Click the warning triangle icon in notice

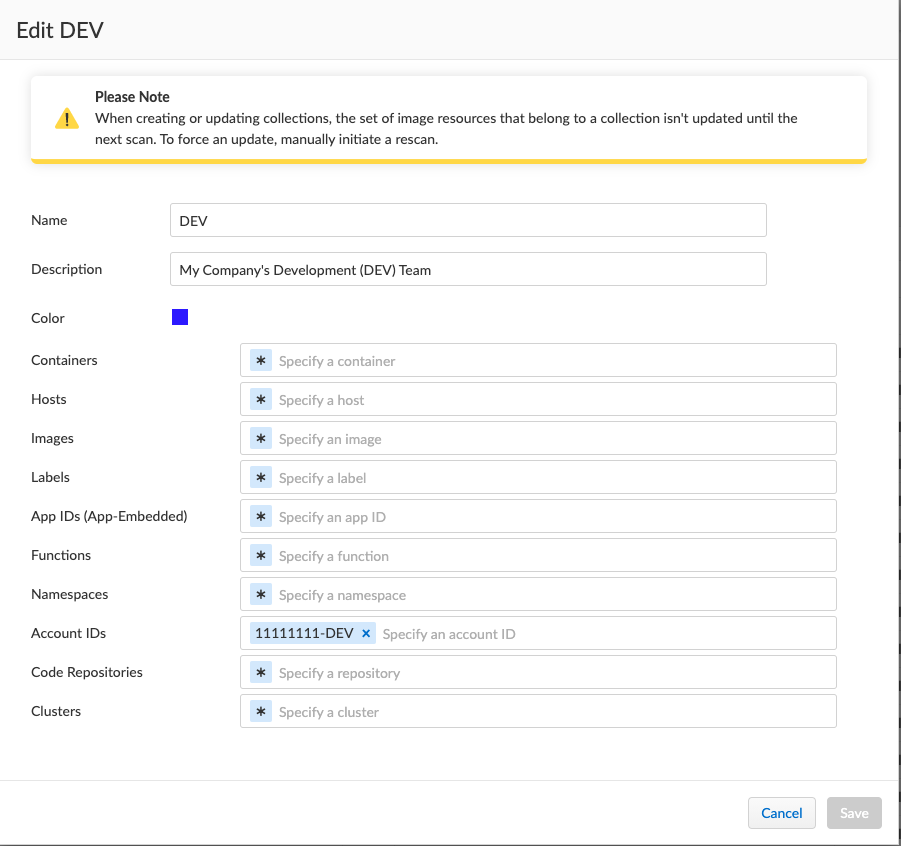click(x=66, y=119)
